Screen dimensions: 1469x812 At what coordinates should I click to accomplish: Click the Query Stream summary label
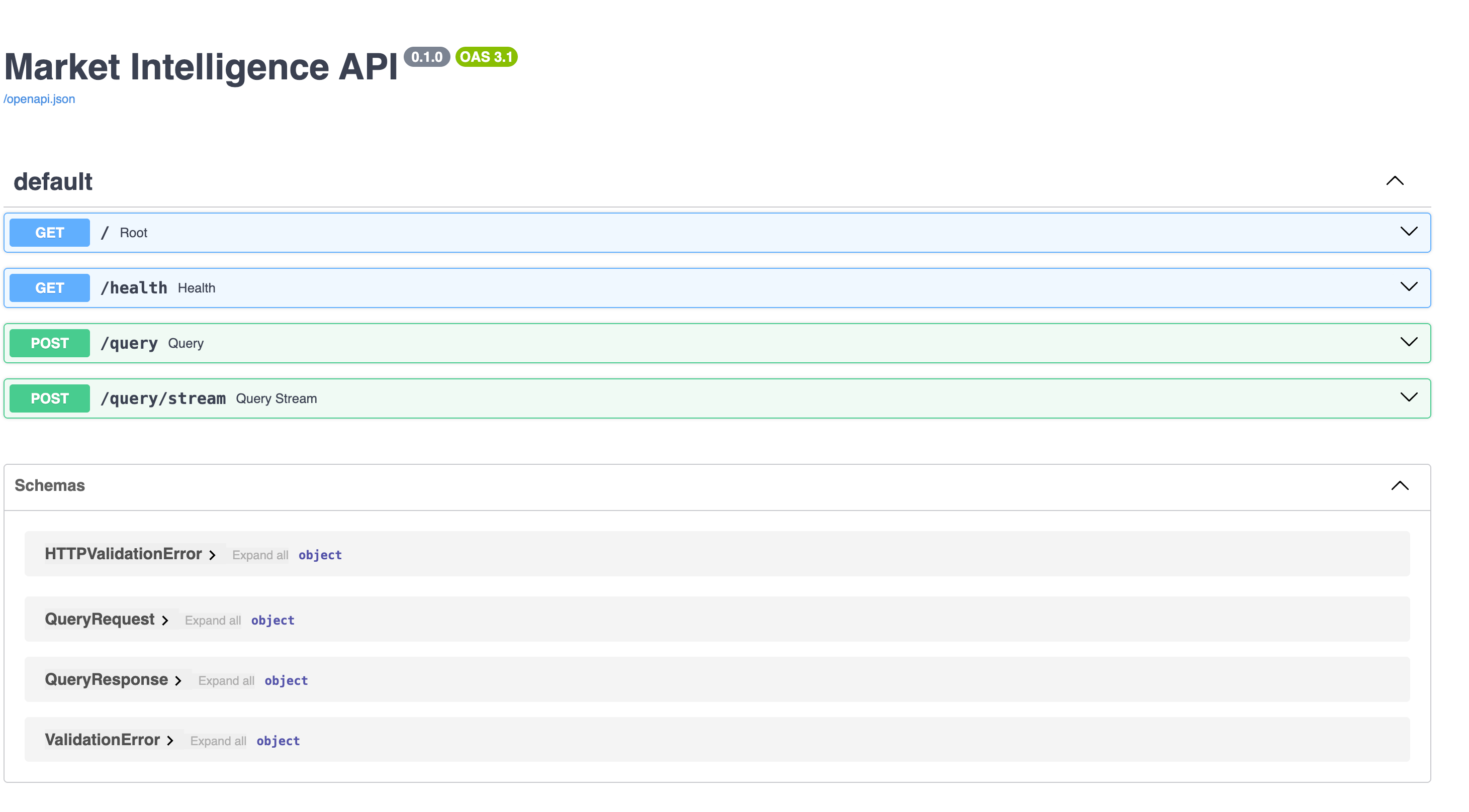[277, 398]
